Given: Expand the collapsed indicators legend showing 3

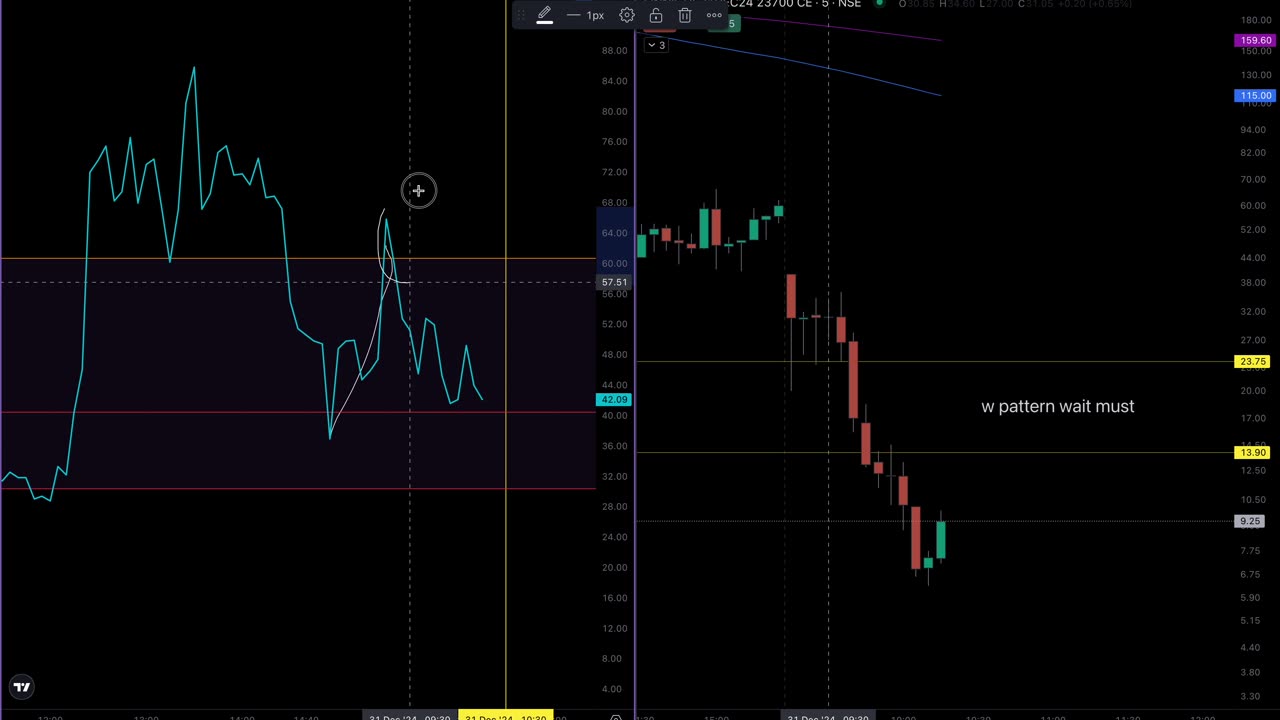Looking at the screenshot, I should (x=656, y=45).
